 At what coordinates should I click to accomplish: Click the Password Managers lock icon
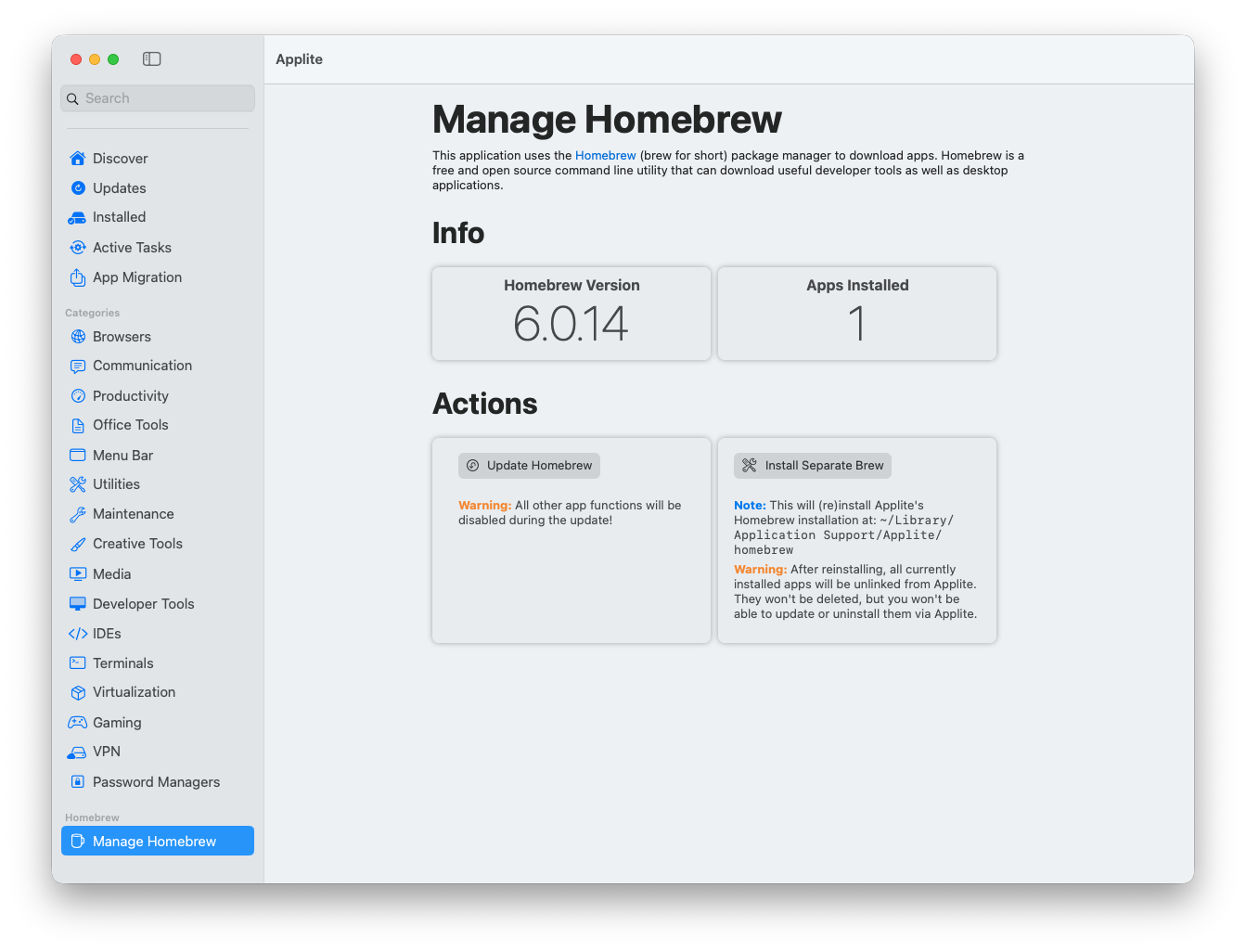click(78, 782)
